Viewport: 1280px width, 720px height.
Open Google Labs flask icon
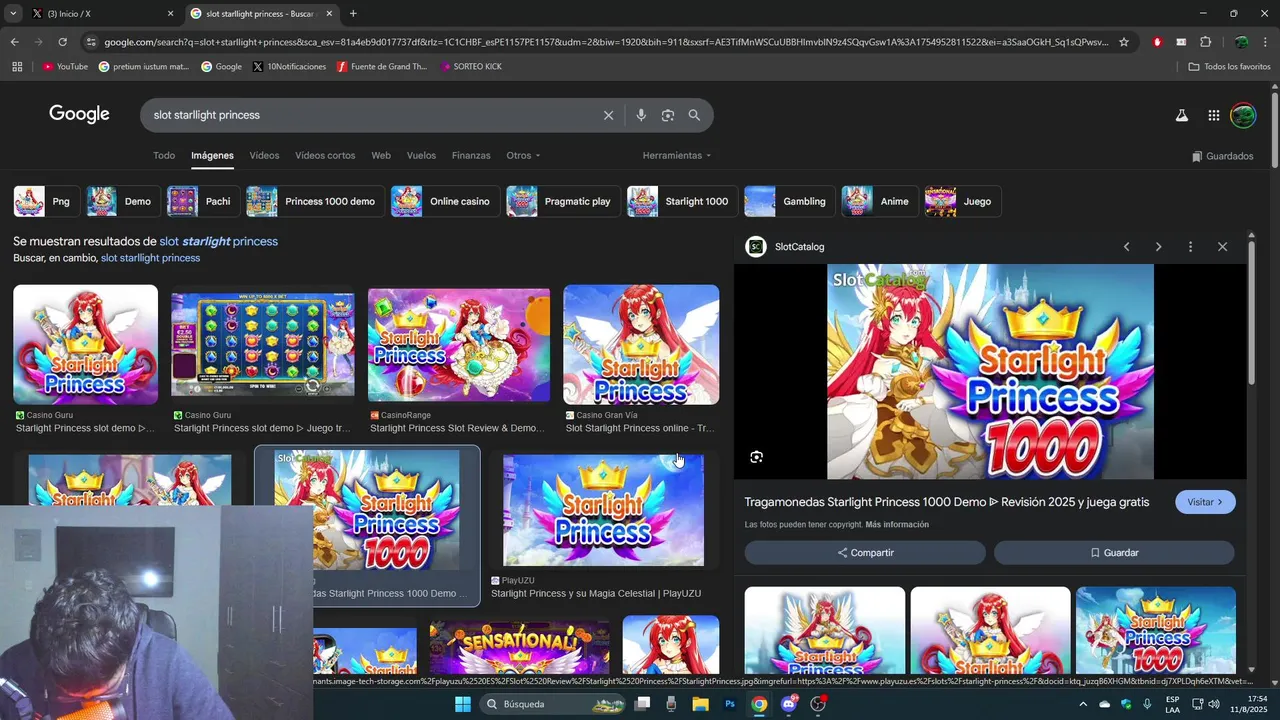pyautogui.click(x=1181, y=115)
